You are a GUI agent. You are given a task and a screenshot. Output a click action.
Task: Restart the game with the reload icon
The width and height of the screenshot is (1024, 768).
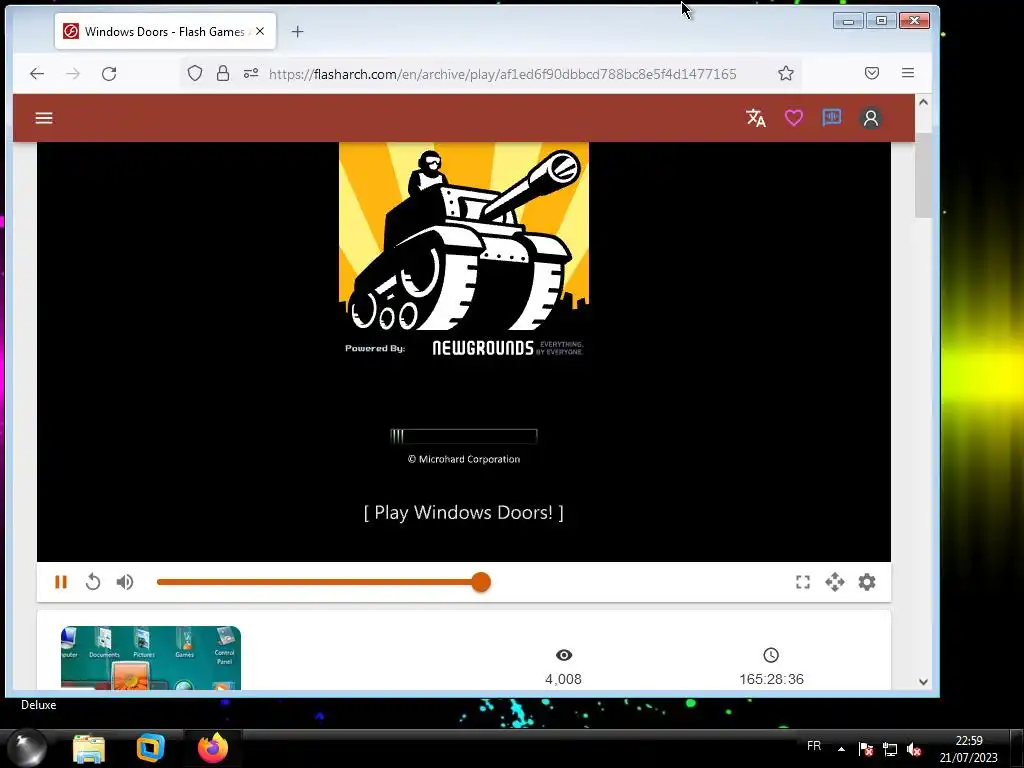point(93,582)
